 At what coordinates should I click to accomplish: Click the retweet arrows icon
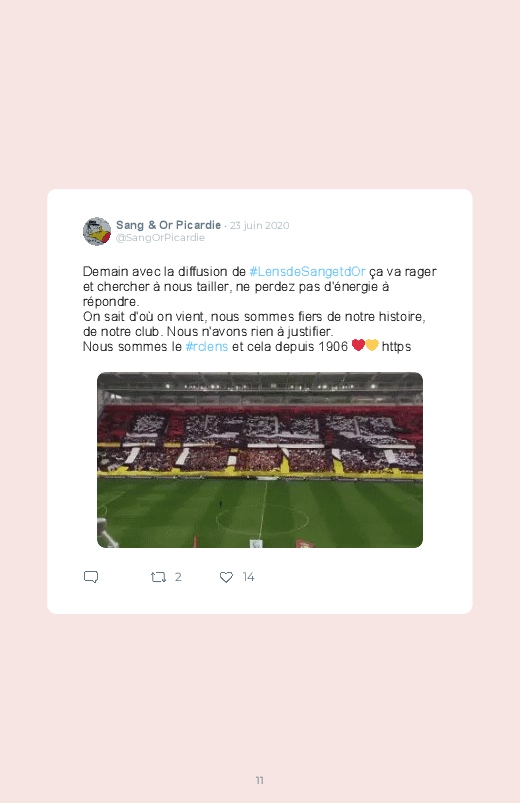tap(158, 577)
